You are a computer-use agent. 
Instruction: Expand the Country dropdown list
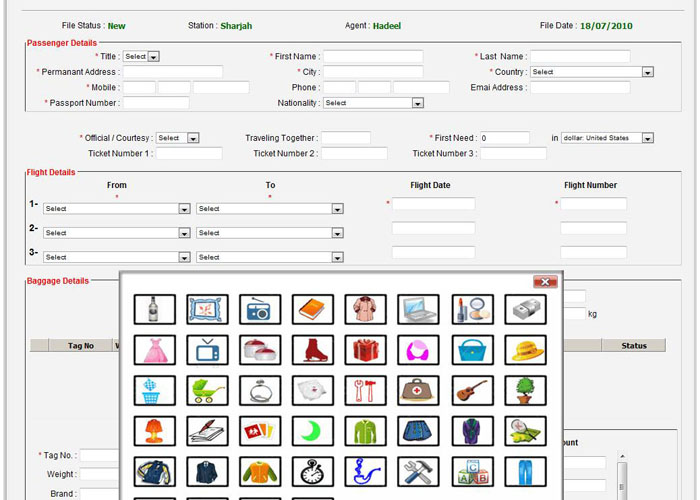[591, 72]
